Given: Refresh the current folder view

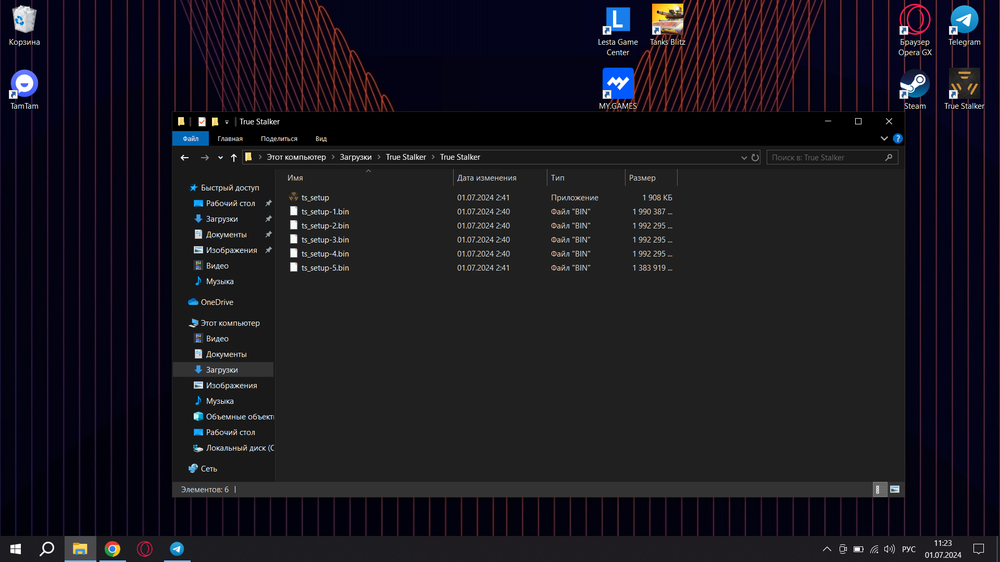Looking at the screenshot, I should point(755,158).
